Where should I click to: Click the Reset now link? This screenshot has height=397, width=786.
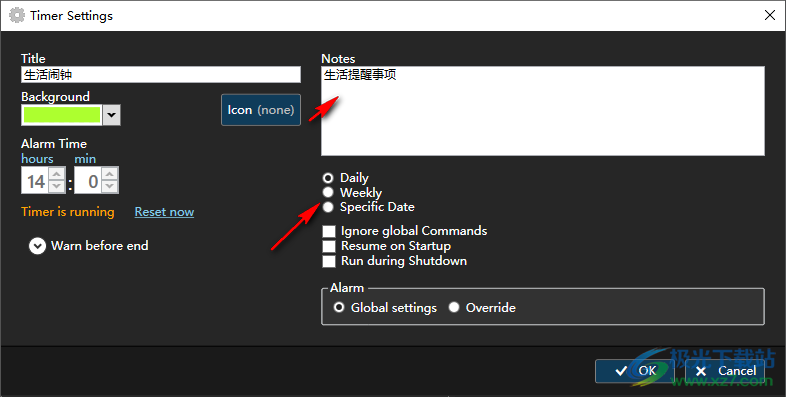point(164,212)
